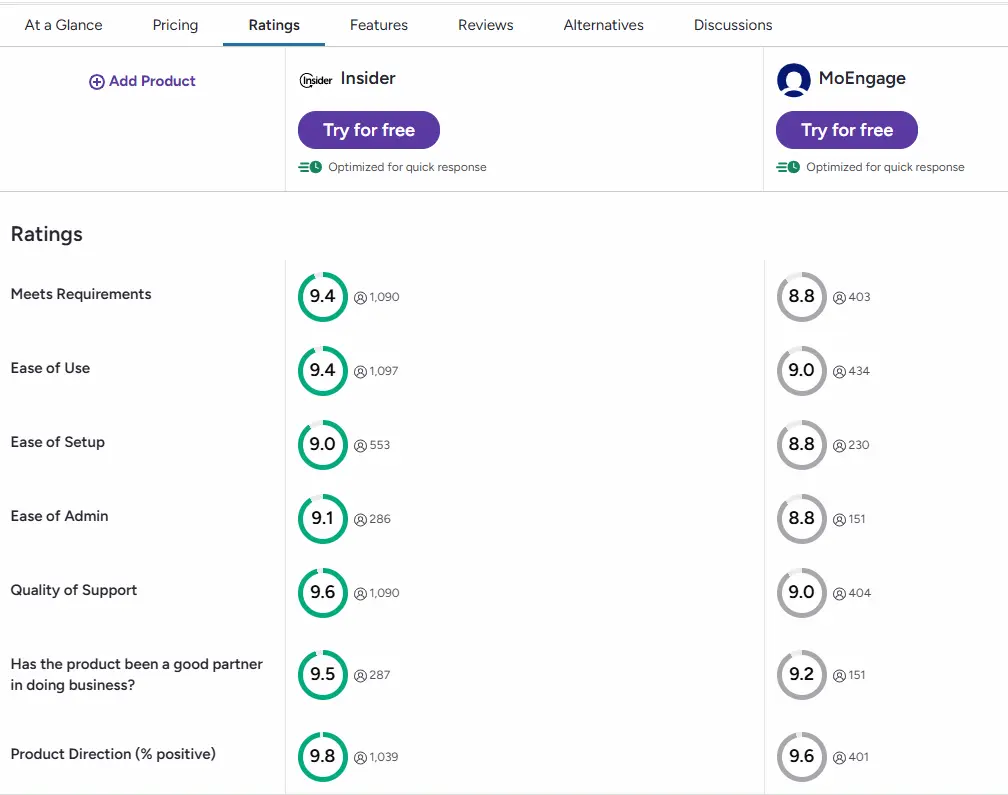Go to the Reviews tab
Image resolution: width=1008 pixels, height=795 pixels.
tap(486, 25)
